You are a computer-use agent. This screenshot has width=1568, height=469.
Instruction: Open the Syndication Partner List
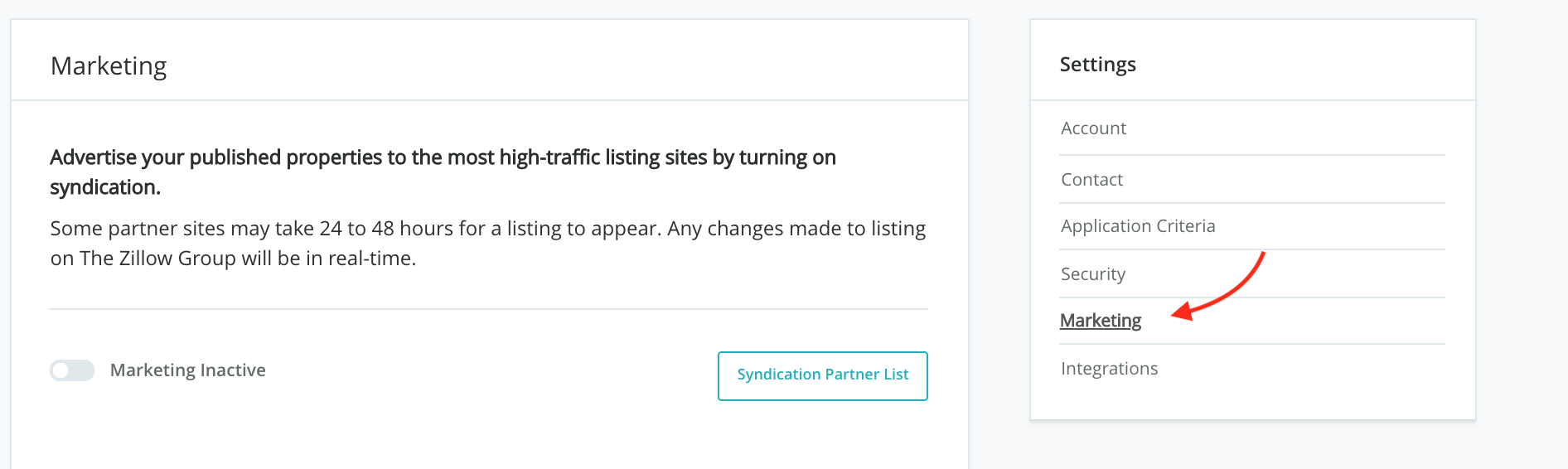pyautogui.click(x=822, y=375)
